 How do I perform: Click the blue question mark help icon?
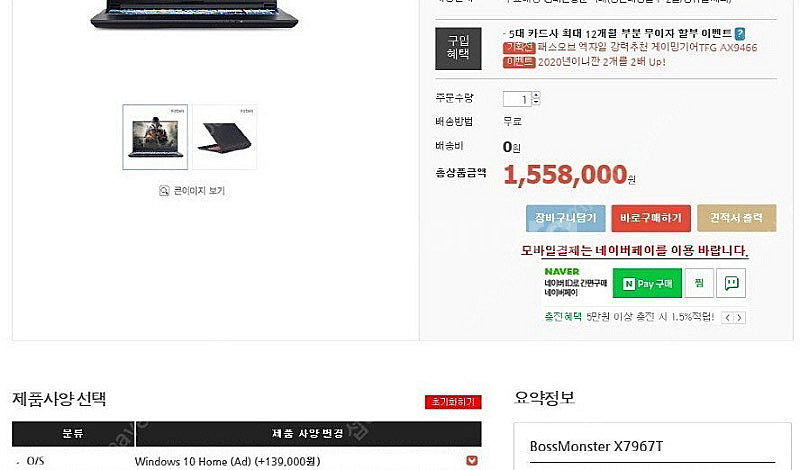(739, 34)
